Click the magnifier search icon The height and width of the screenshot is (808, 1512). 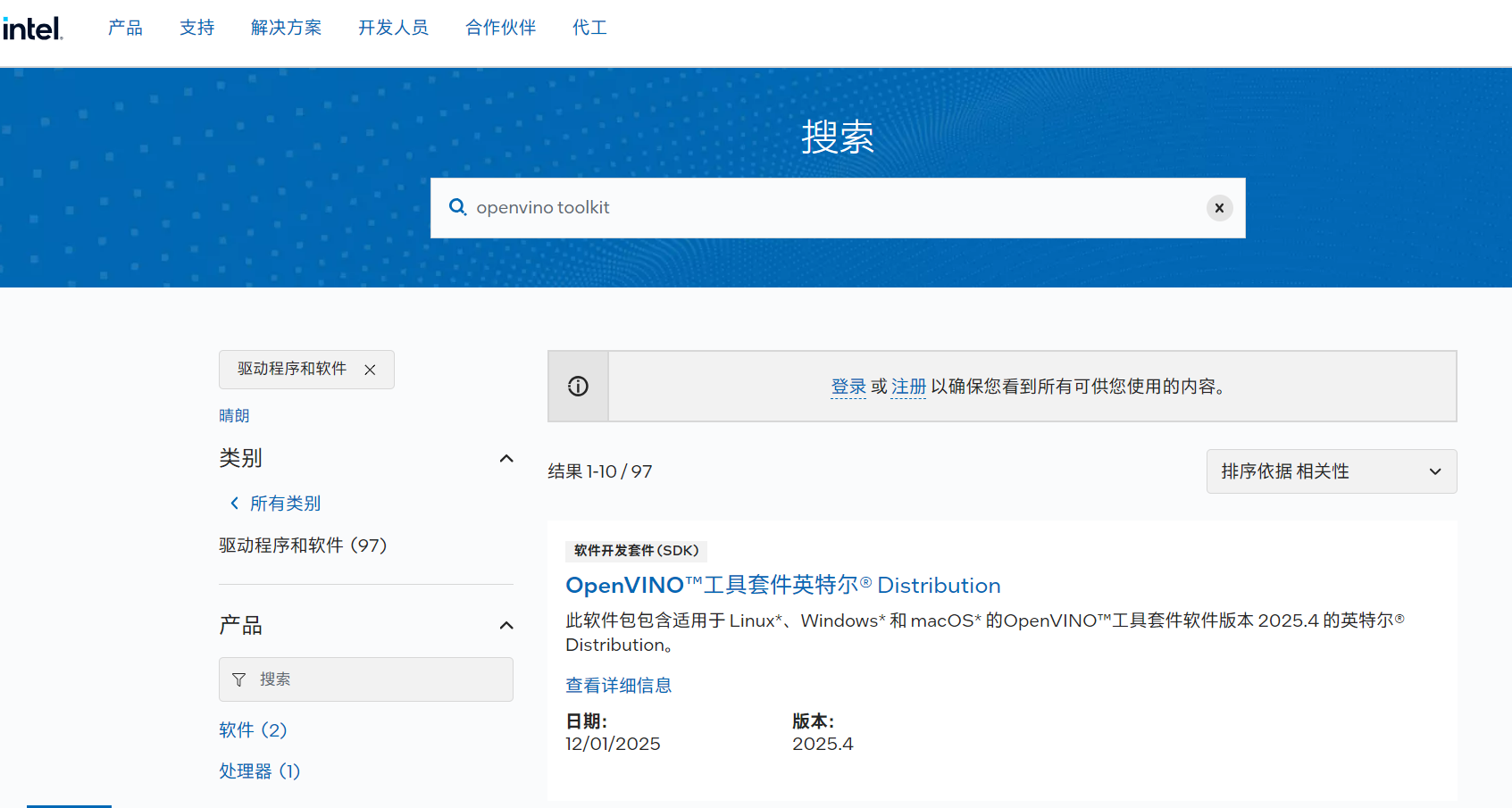(457, 207)
